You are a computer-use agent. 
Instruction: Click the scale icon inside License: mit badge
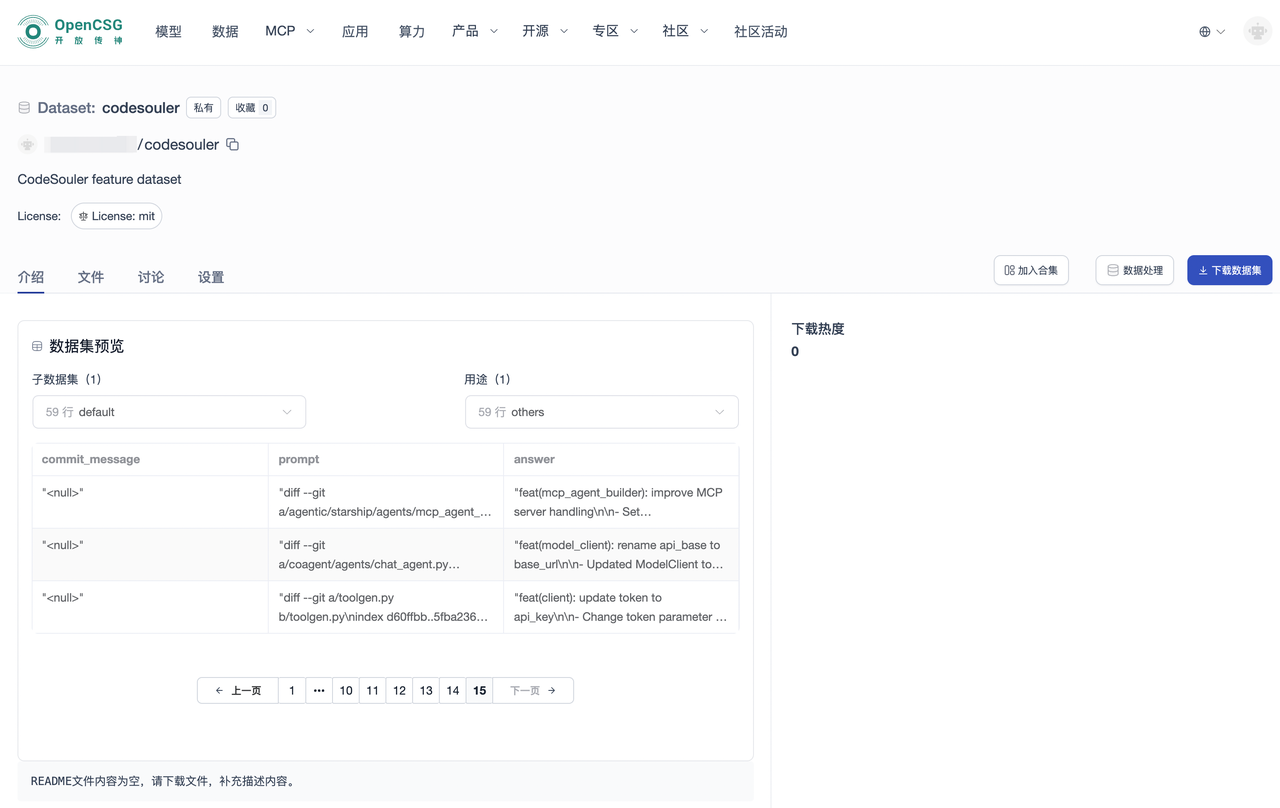(85, 216)
